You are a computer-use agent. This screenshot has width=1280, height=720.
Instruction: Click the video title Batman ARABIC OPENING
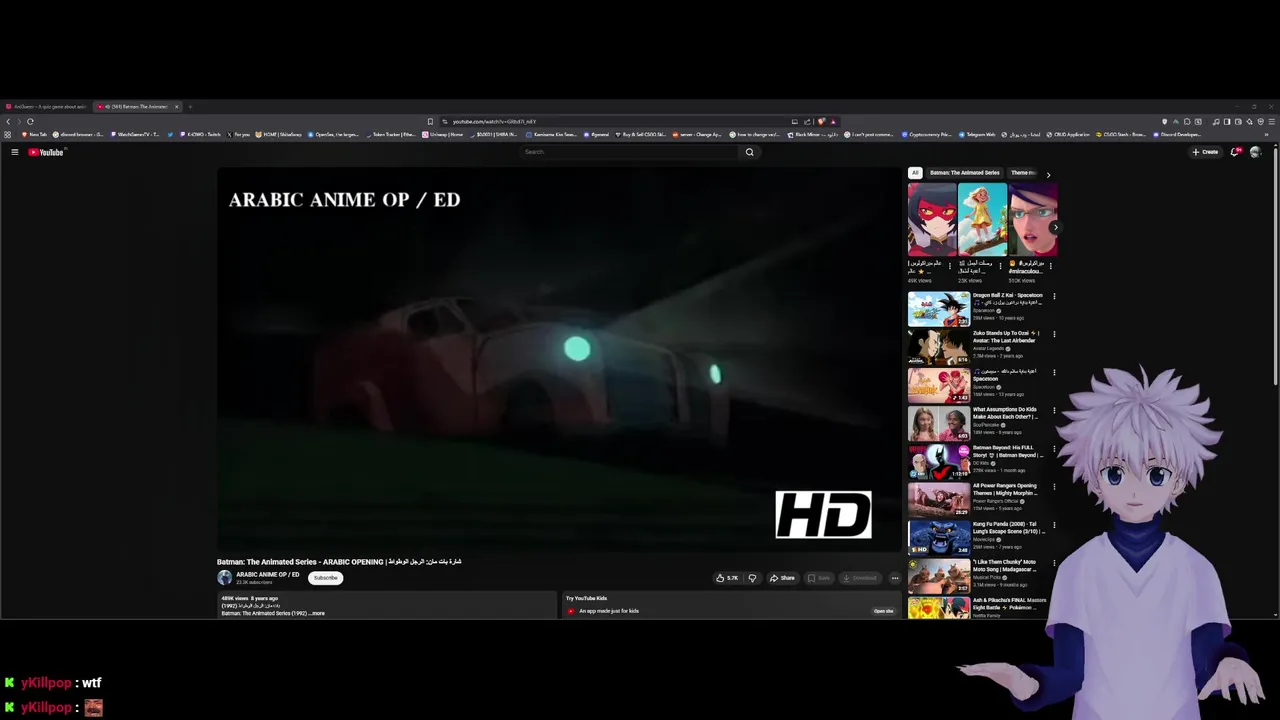pos(339,562)
